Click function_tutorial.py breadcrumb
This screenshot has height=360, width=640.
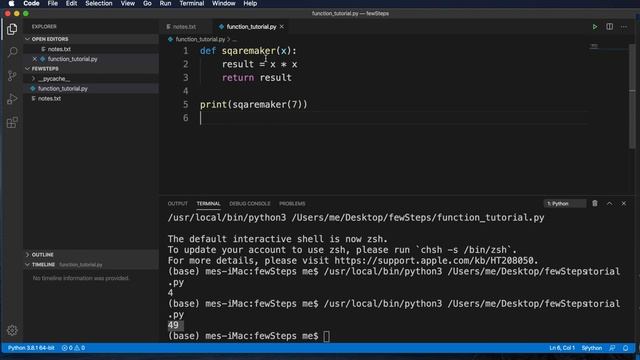click(x=200, y=39)
